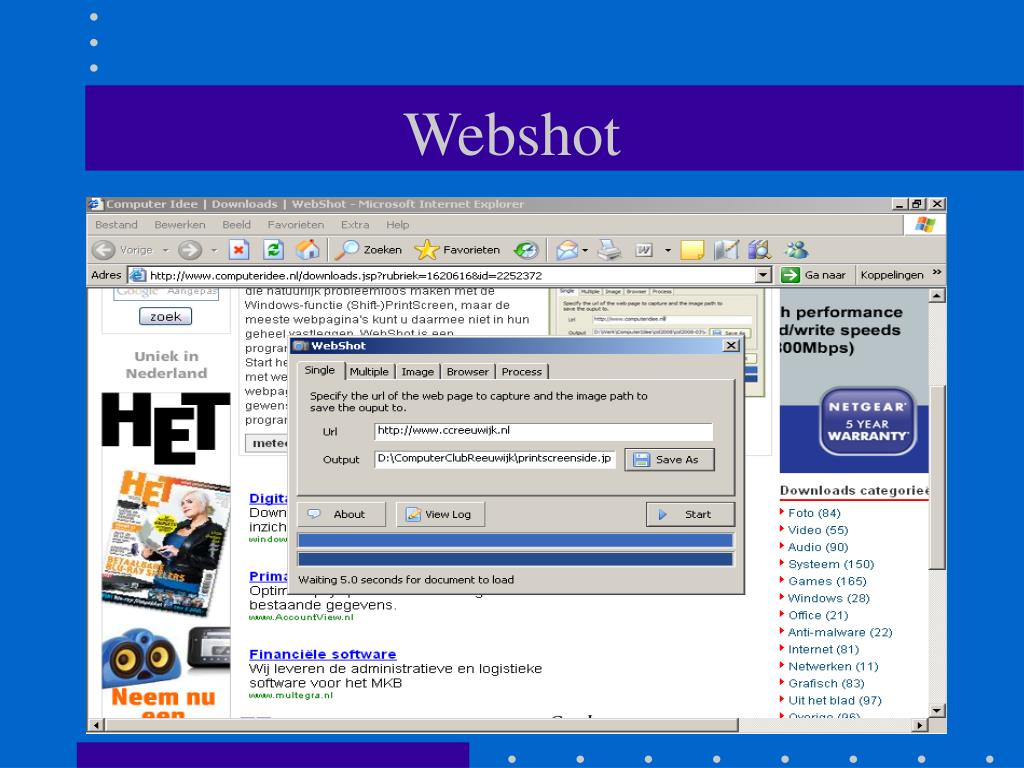Click the HET magazine cover image
The height and width of the screenshot is (768, 1024).
point(166,542)
